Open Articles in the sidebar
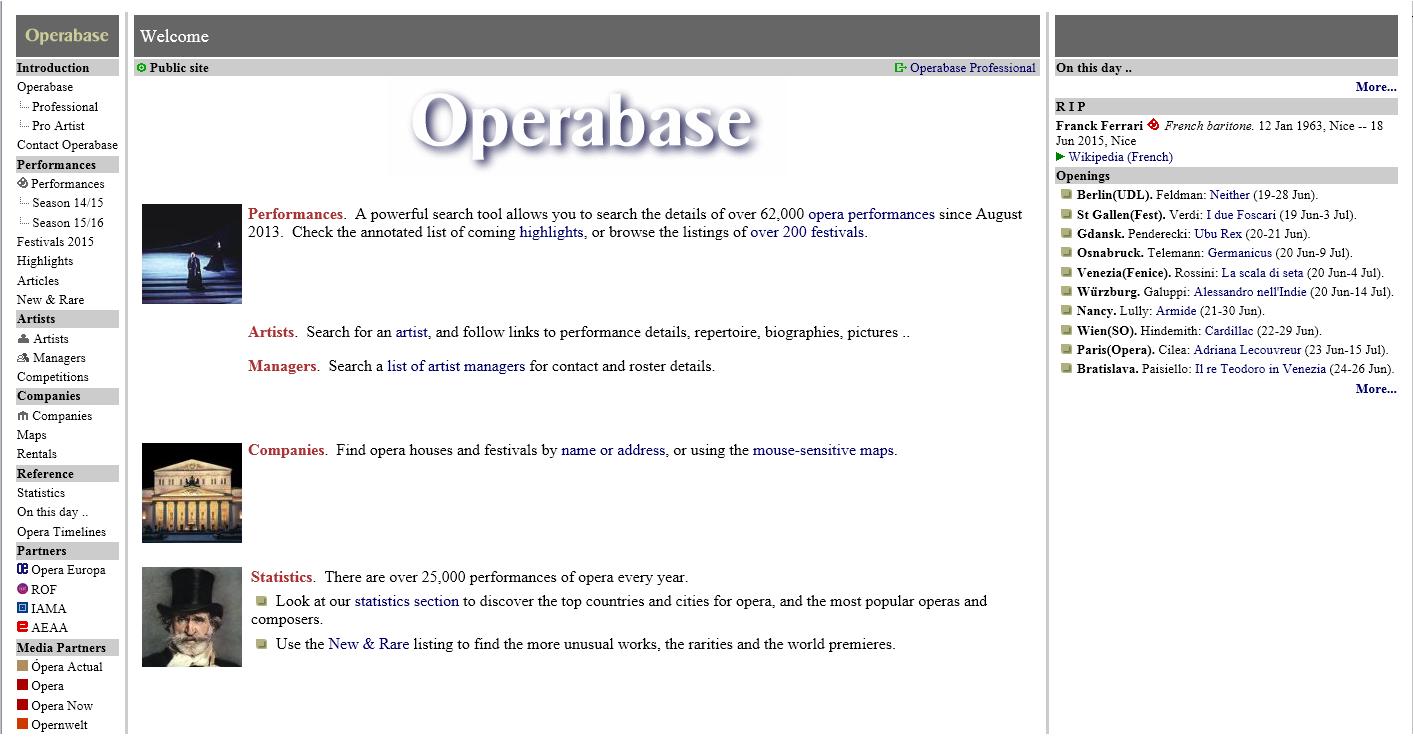The width and height of the screenshot is (1413, 755). [x=38, y=281]
